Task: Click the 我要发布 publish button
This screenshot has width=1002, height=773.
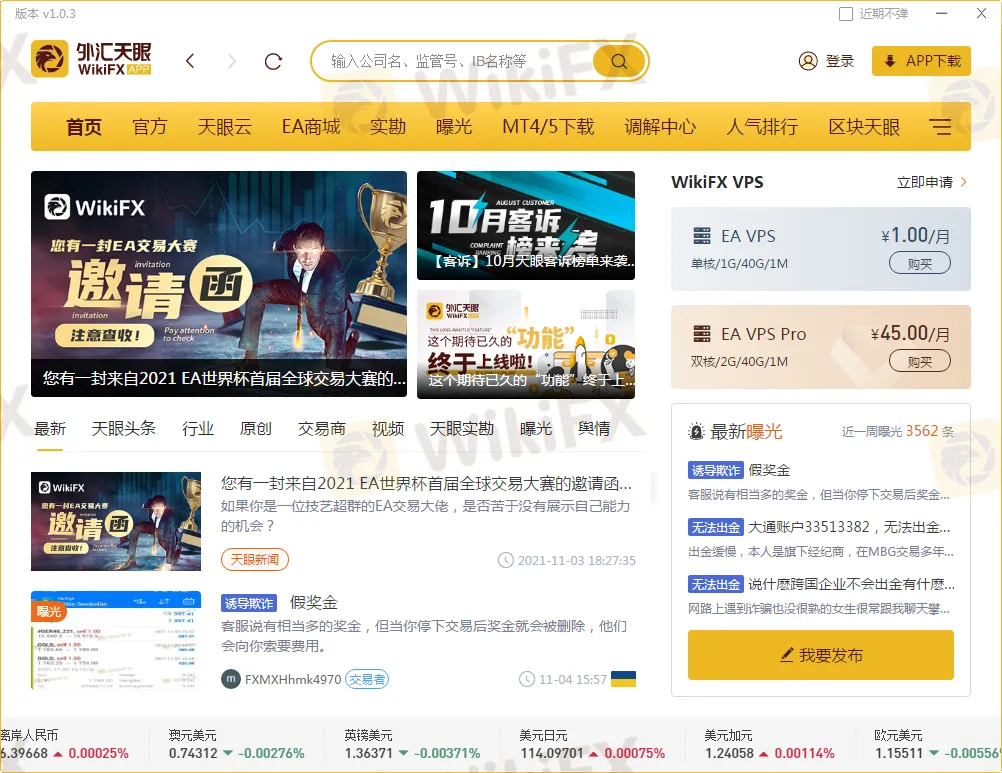Action: pos(820,655)
